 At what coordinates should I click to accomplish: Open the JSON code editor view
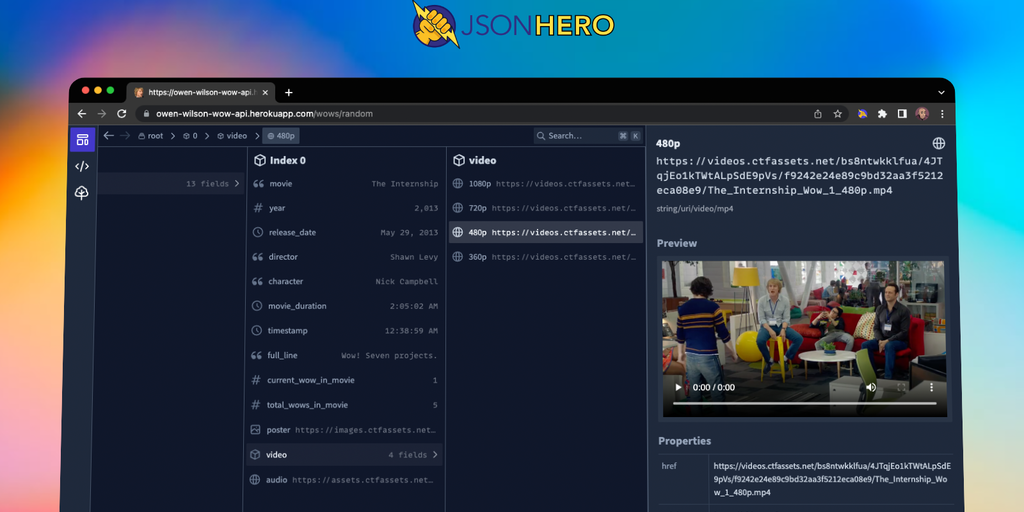click(82, 166)
